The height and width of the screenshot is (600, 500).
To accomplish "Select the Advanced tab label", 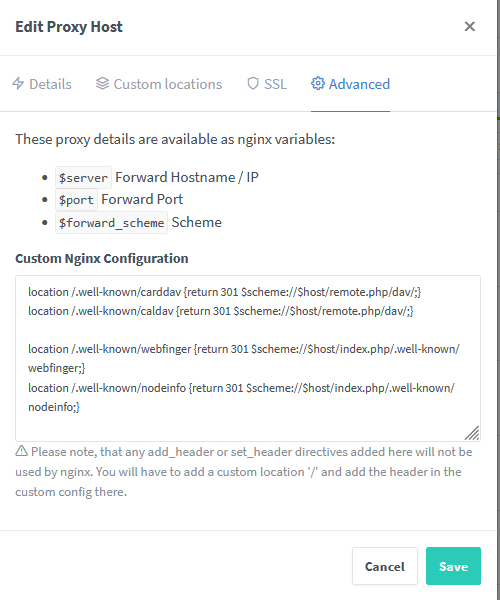I will click(x=359, y=84).
